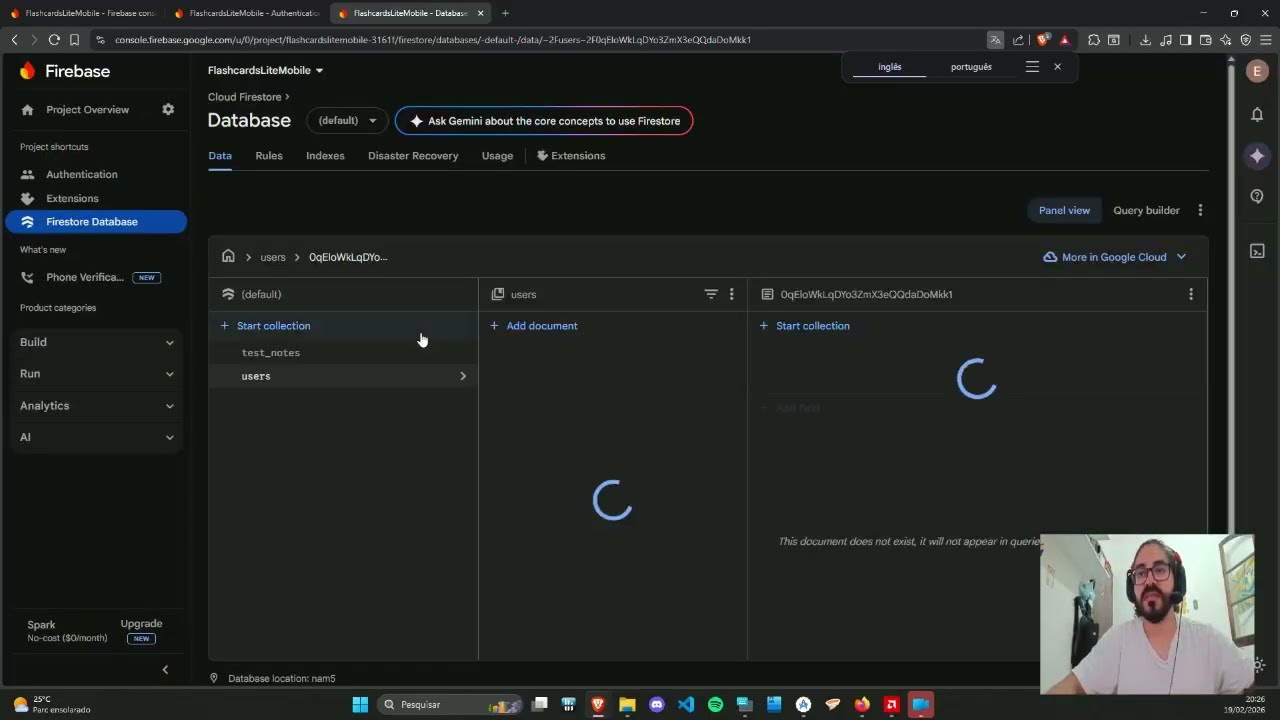This screenshot has height=720, width=1280.
Task: Select Query builder view
Action: point(1146,210)
